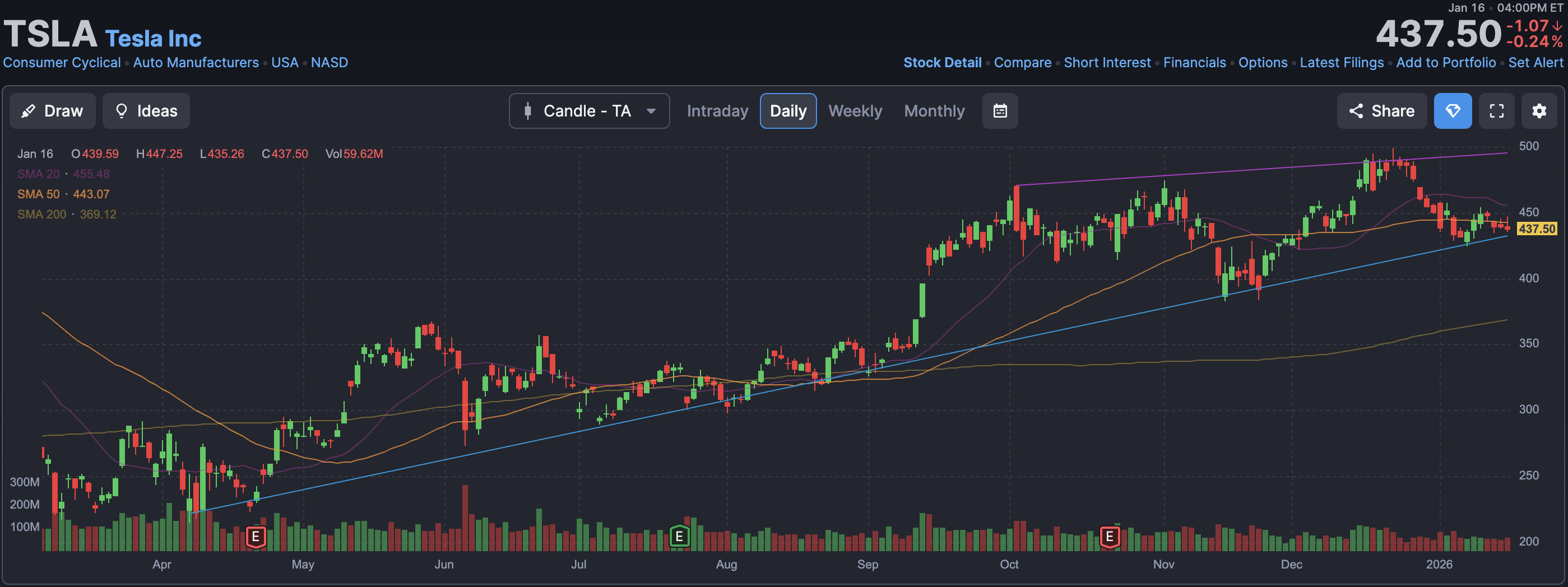
Task: Open the Auto Manufacturers industry link
Action: (x=196, y=63)
